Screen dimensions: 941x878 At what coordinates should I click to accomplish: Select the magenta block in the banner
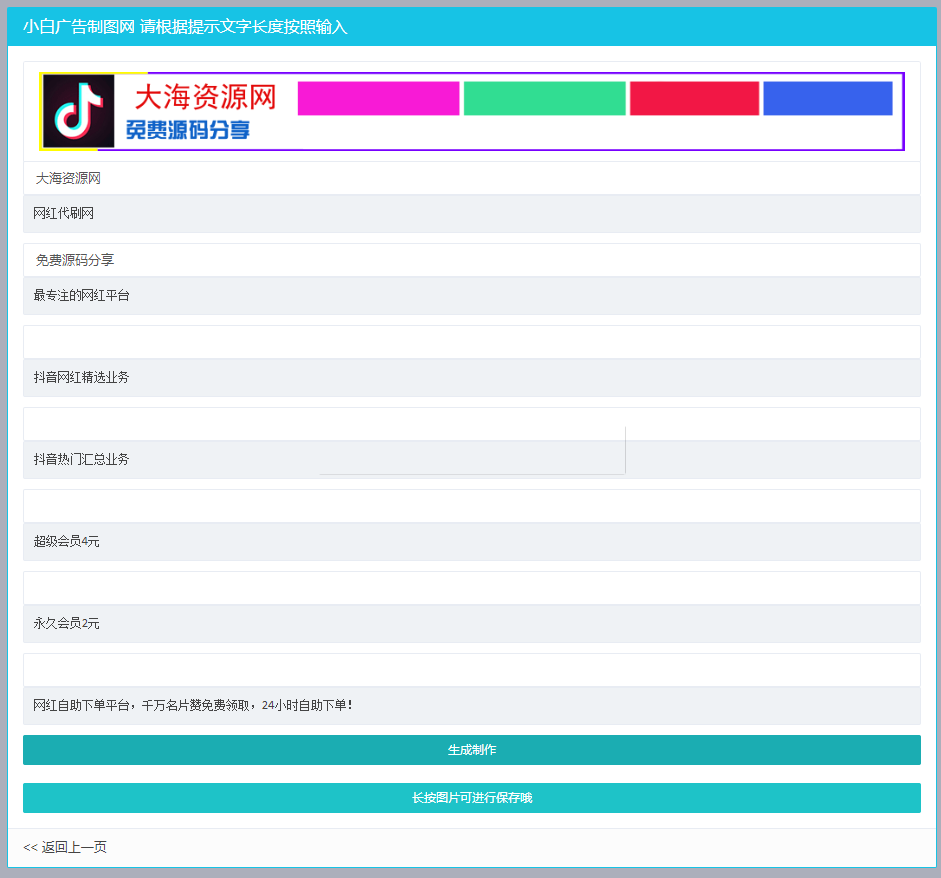click(378, 98)
